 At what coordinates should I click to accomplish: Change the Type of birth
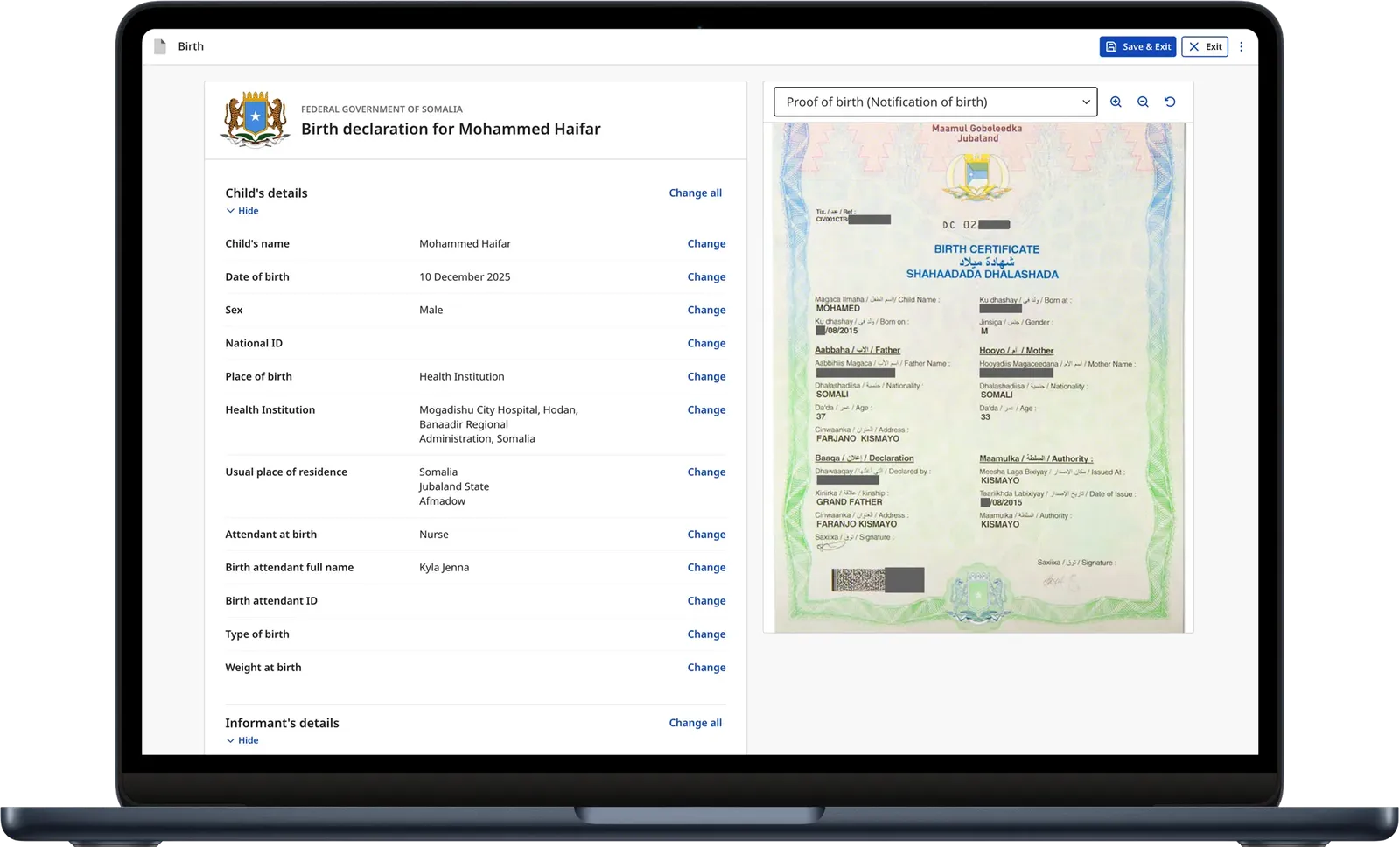(x=706, y=633)
